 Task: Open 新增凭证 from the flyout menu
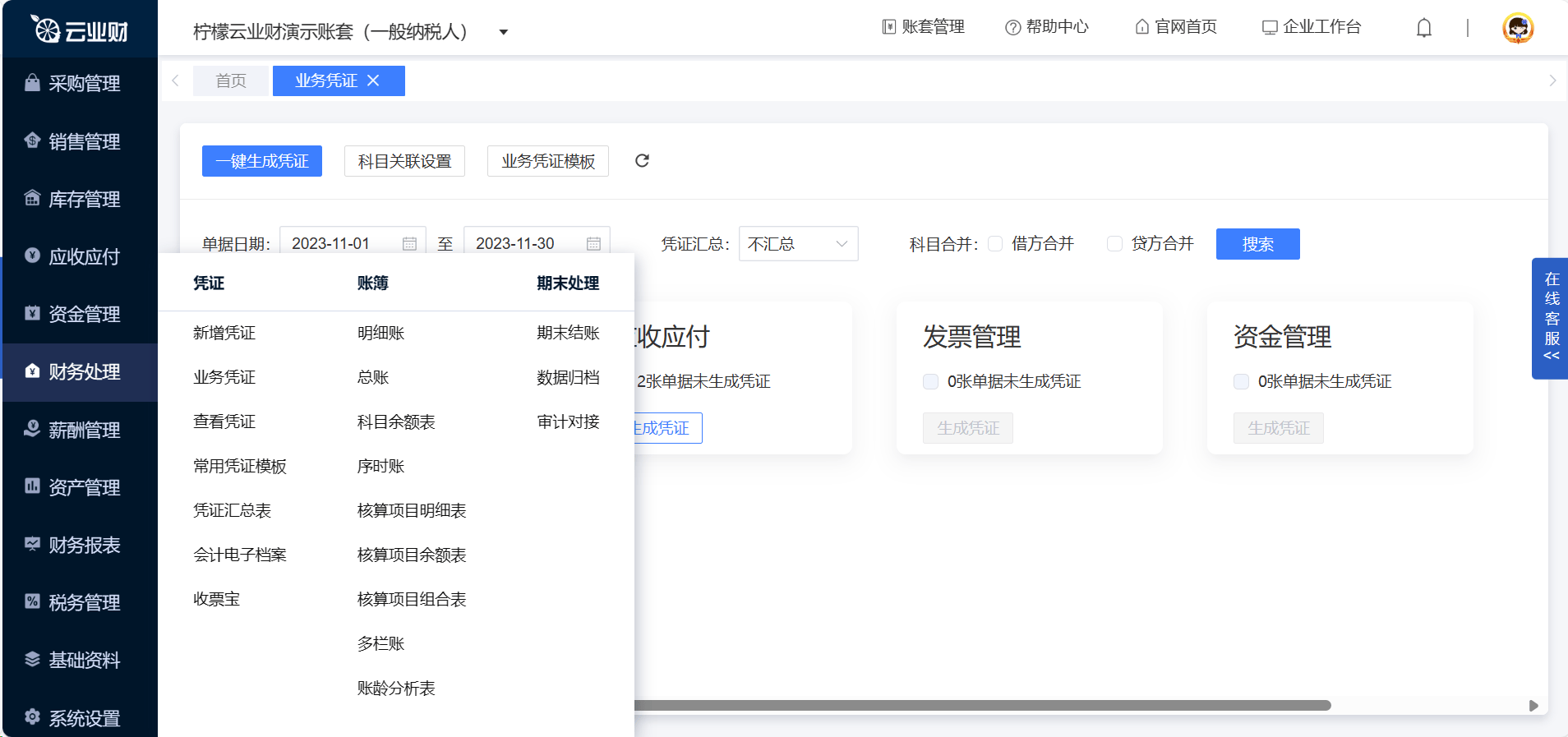(x=224, y=333)
